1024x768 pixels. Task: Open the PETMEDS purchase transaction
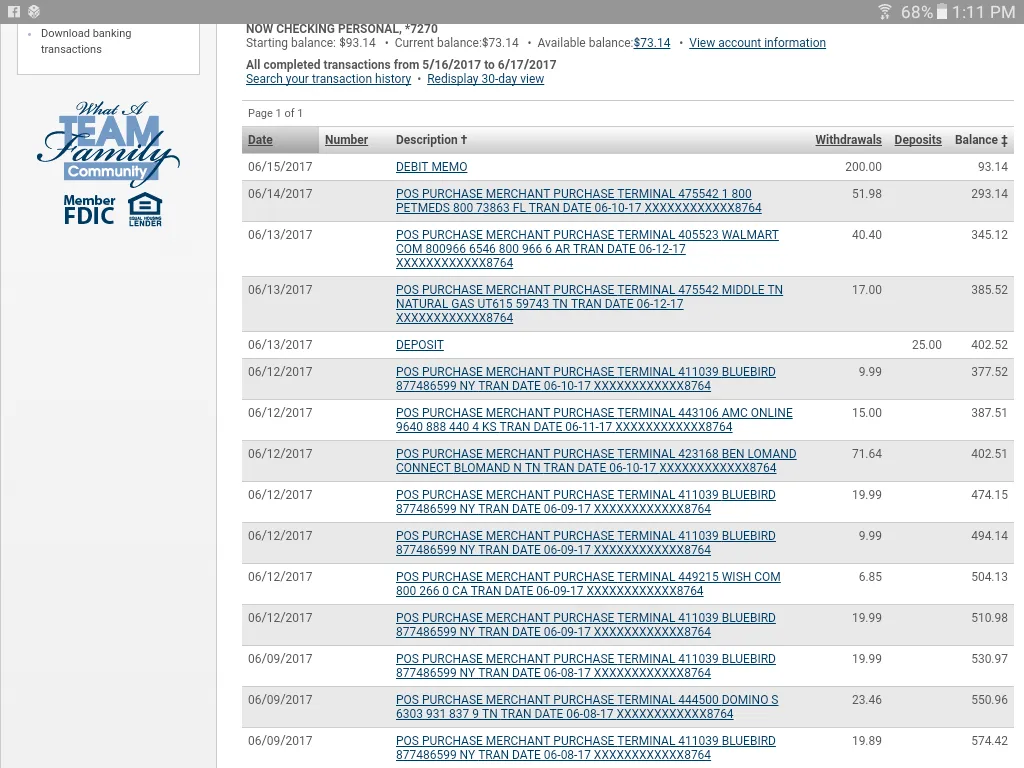pos(579,201)
